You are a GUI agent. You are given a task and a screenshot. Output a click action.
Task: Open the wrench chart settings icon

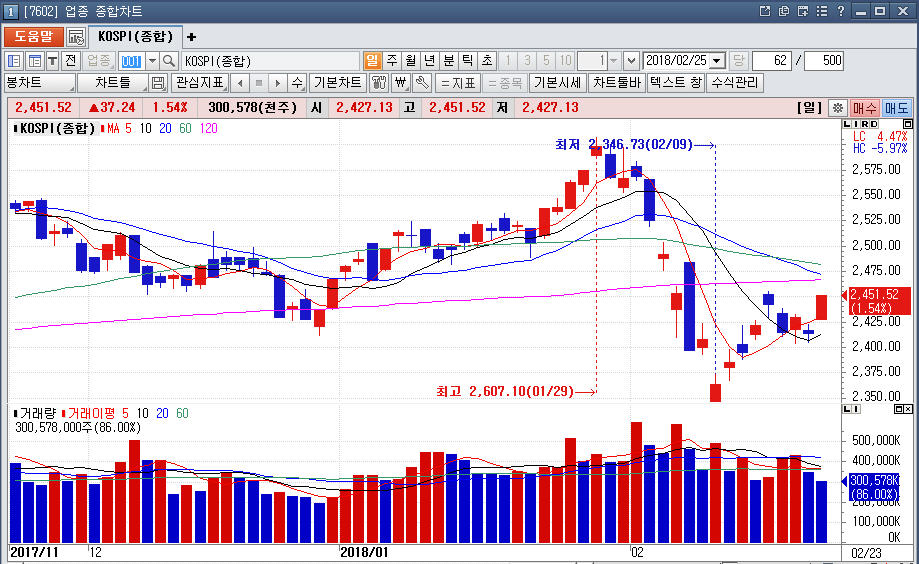coord(423,83)
